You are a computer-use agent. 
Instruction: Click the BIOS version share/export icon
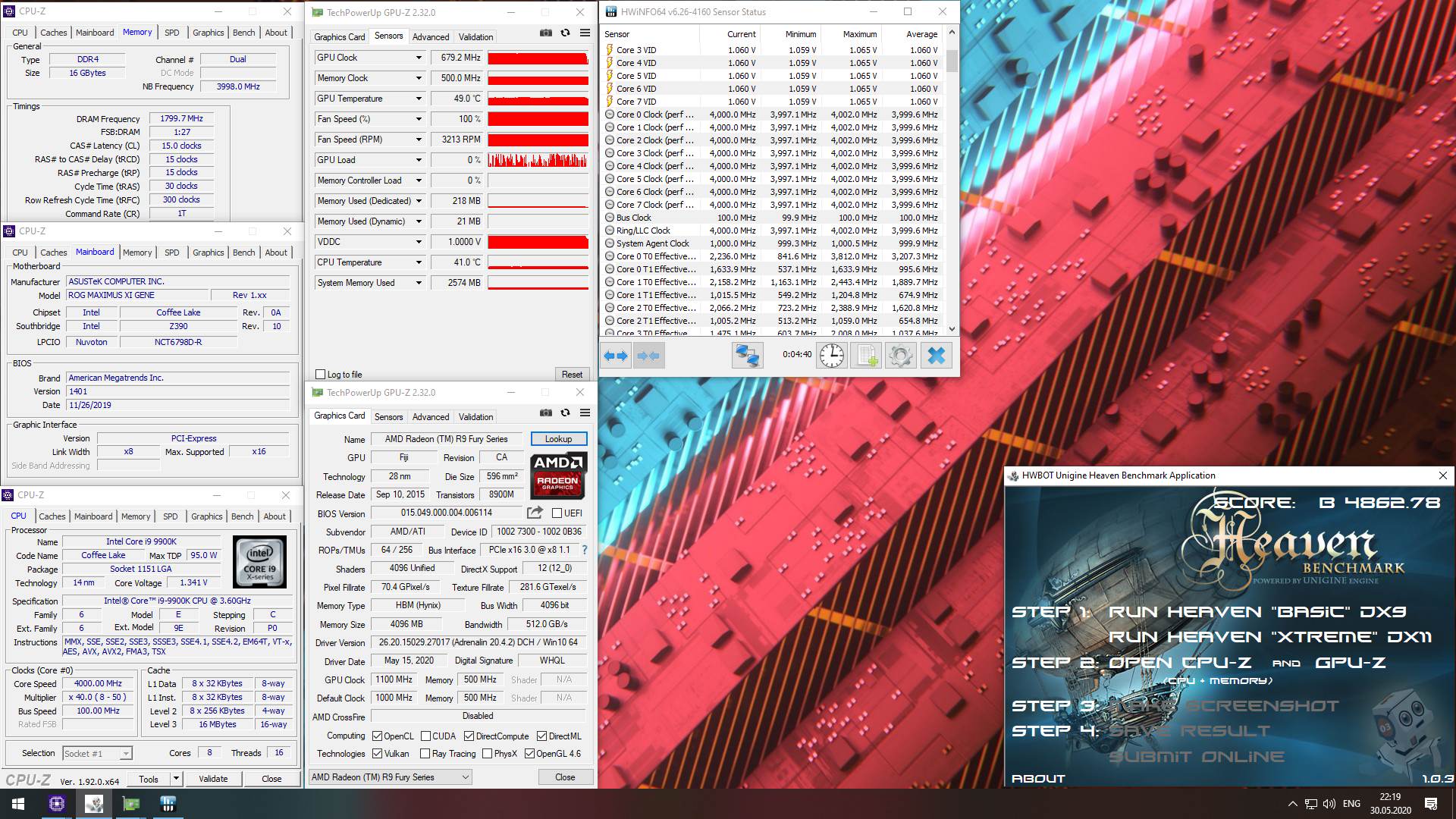(535, 513)
